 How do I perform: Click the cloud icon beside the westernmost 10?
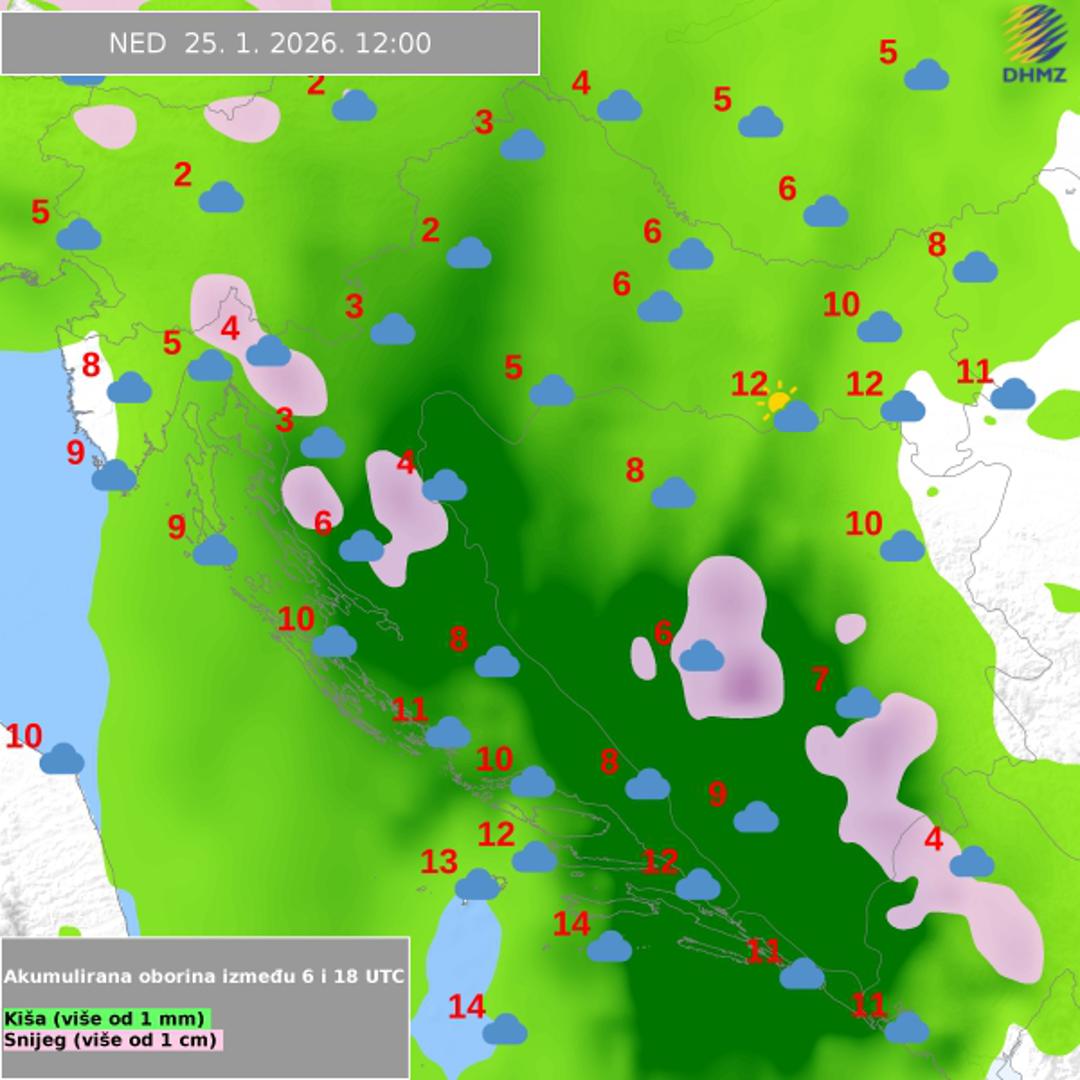click(62, 759)
